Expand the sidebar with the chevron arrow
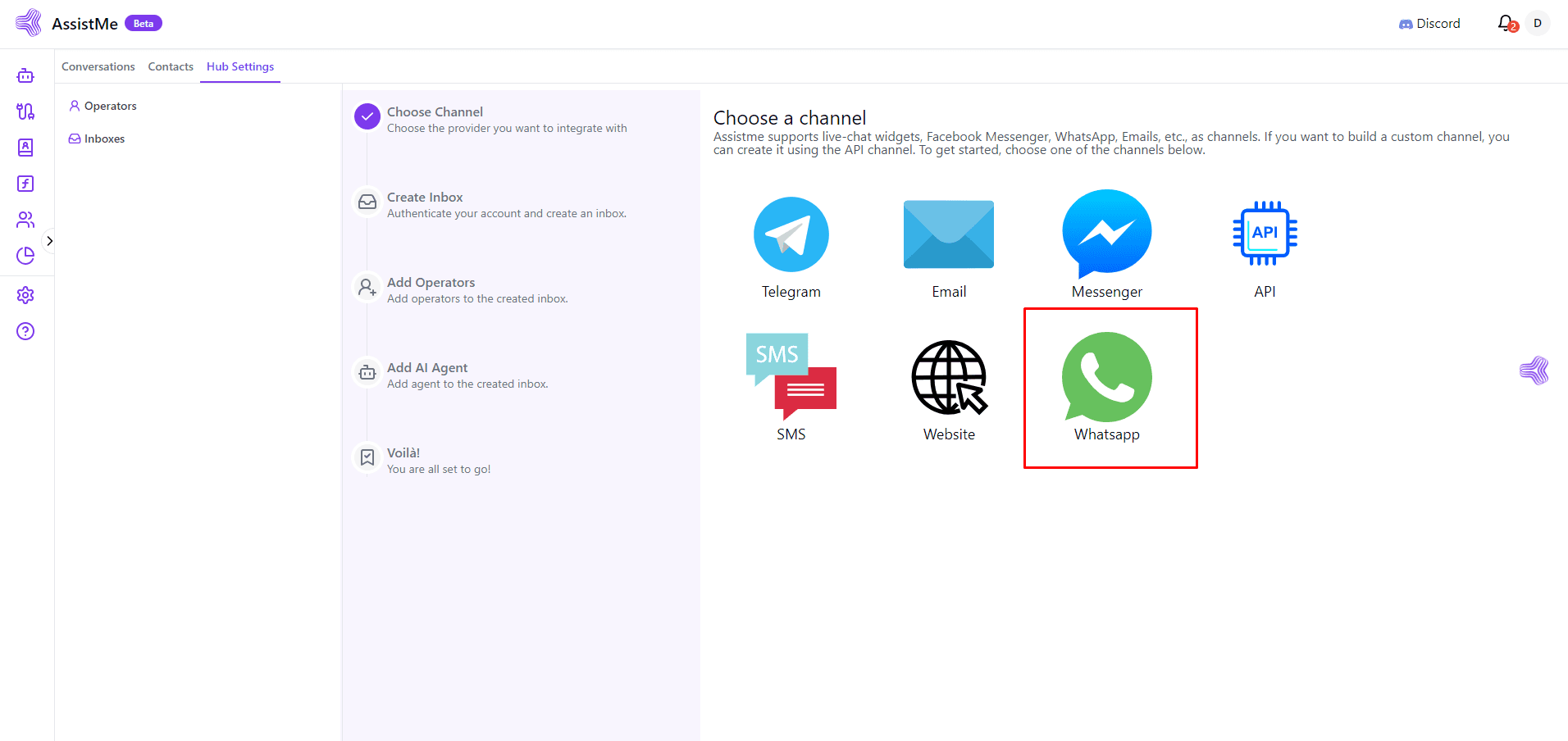Screen dimensions: 1568x741 [x=49, y=241]
